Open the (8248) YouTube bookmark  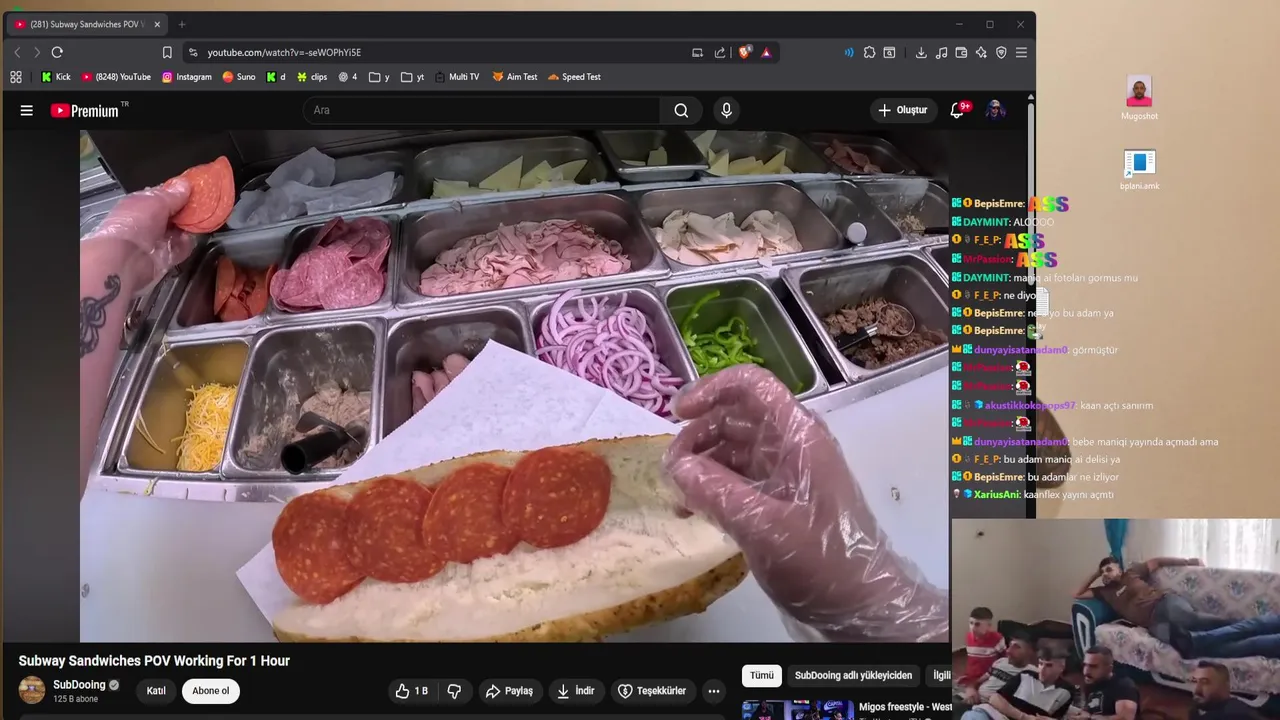click(x=116, y=76)
